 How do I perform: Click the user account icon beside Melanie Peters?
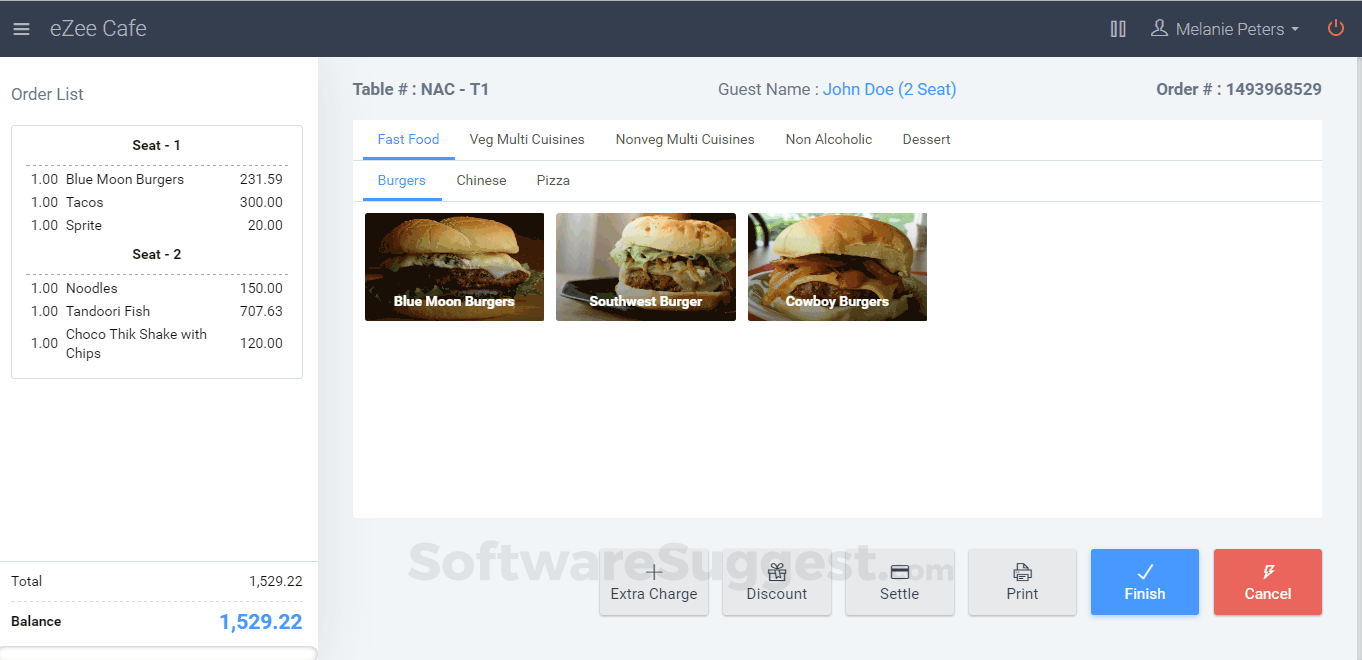click(x=1159, y=29)
